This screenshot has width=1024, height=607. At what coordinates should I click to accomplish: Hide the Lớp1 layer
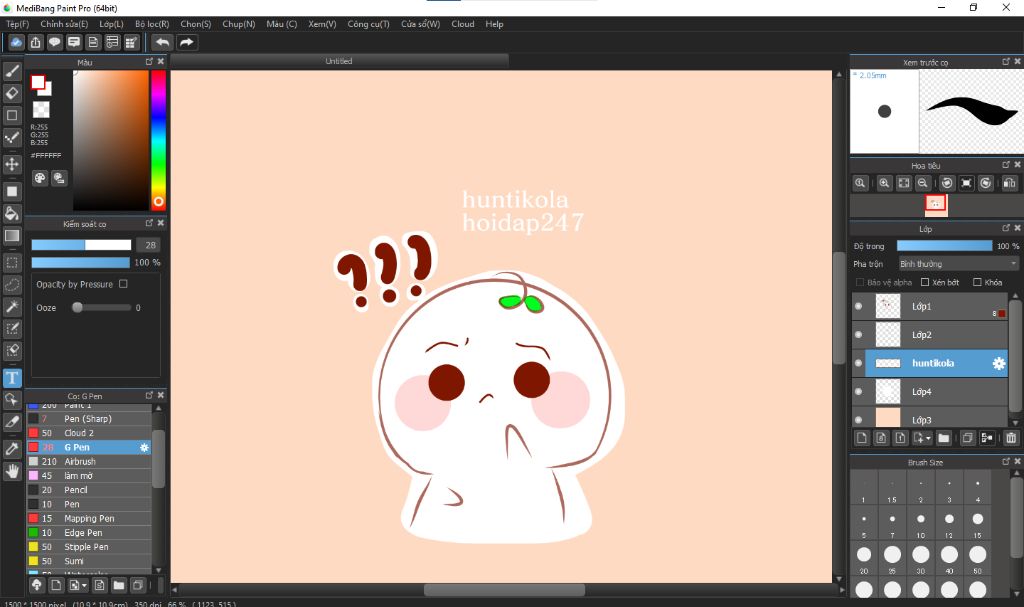tap(859, 306)
